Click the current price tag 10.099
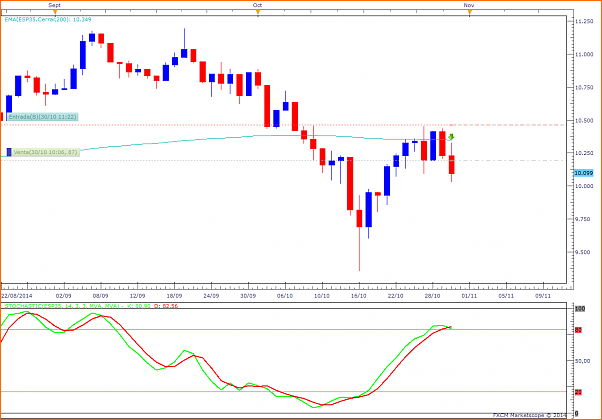Screen dimensions: 602x420 tap(584, 173)
